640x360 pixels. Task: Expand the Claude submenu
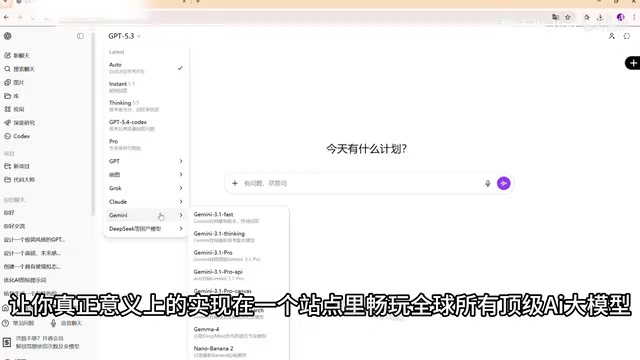tap(146, 202)
